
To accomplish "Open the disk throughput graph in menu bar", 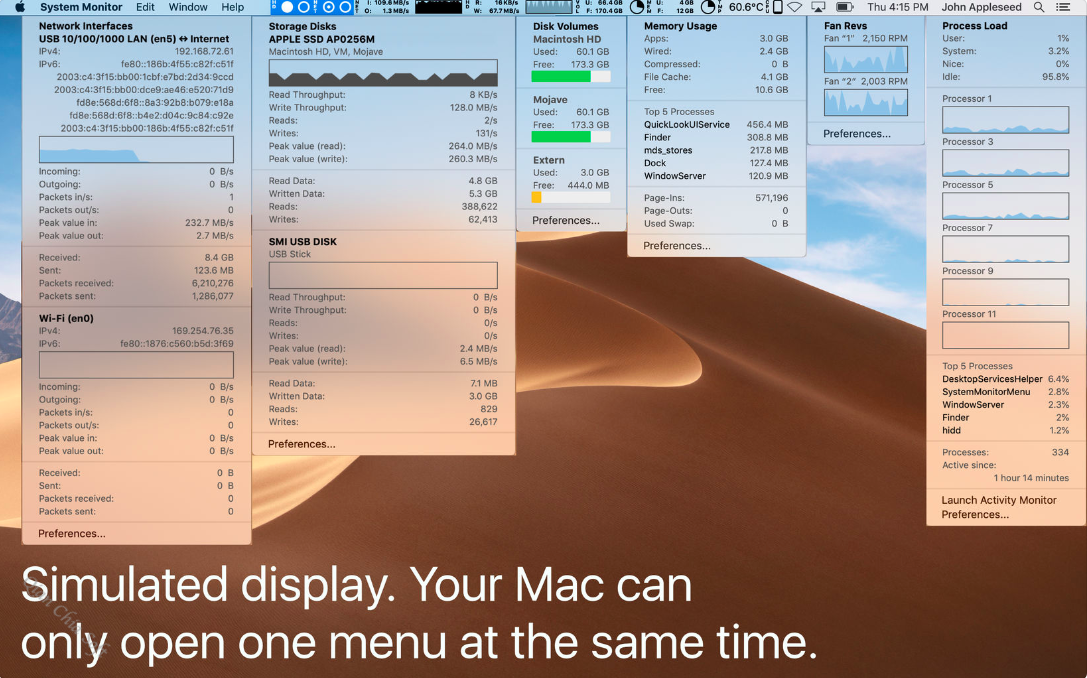I will (549, 7).
